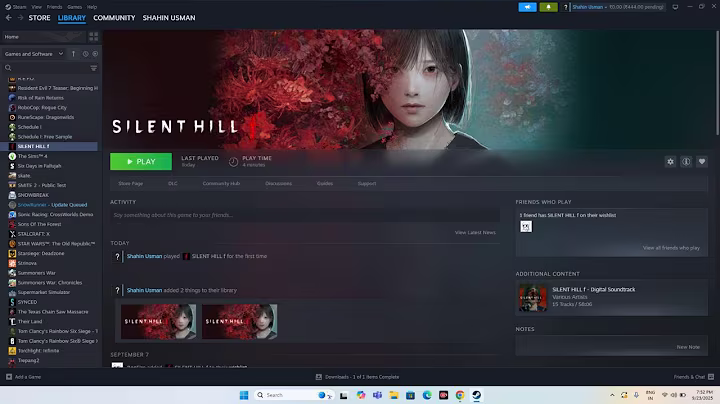Screen dimensions: 720x404
Task: Create a New Note
Action: click(688, 347)
